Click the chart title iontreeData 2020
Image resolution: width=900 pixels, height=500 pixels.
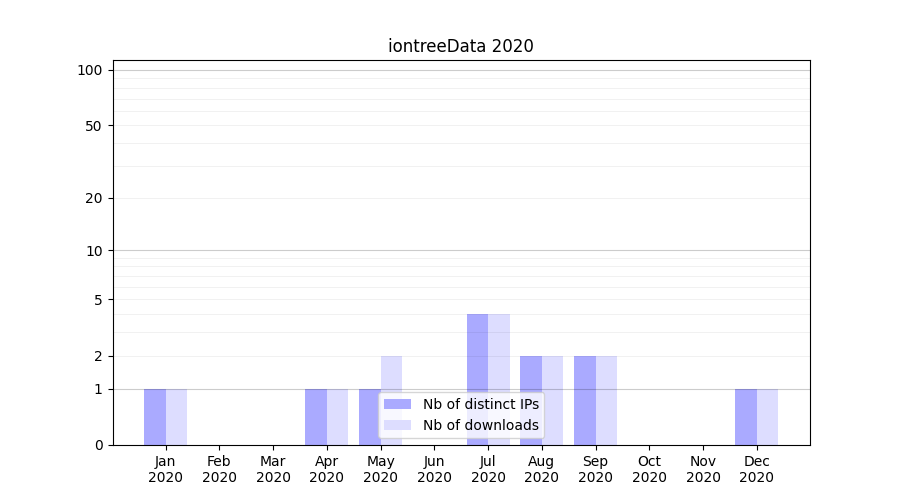pos(460,46)
